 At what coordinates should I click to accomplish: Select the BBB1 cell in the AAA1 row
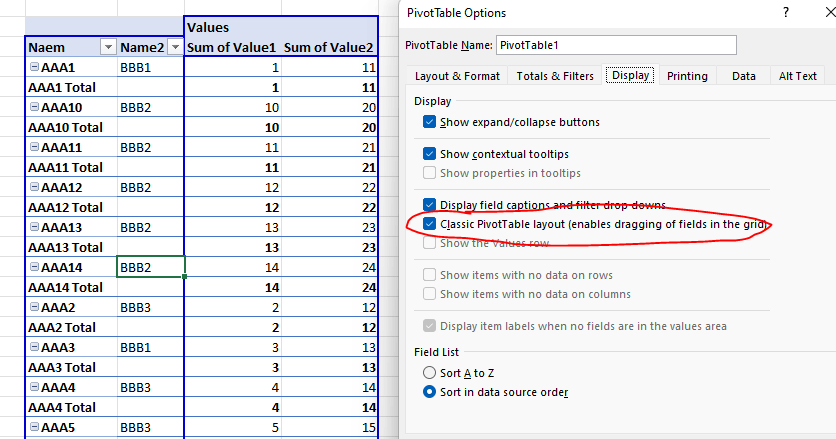pos(150,67)
